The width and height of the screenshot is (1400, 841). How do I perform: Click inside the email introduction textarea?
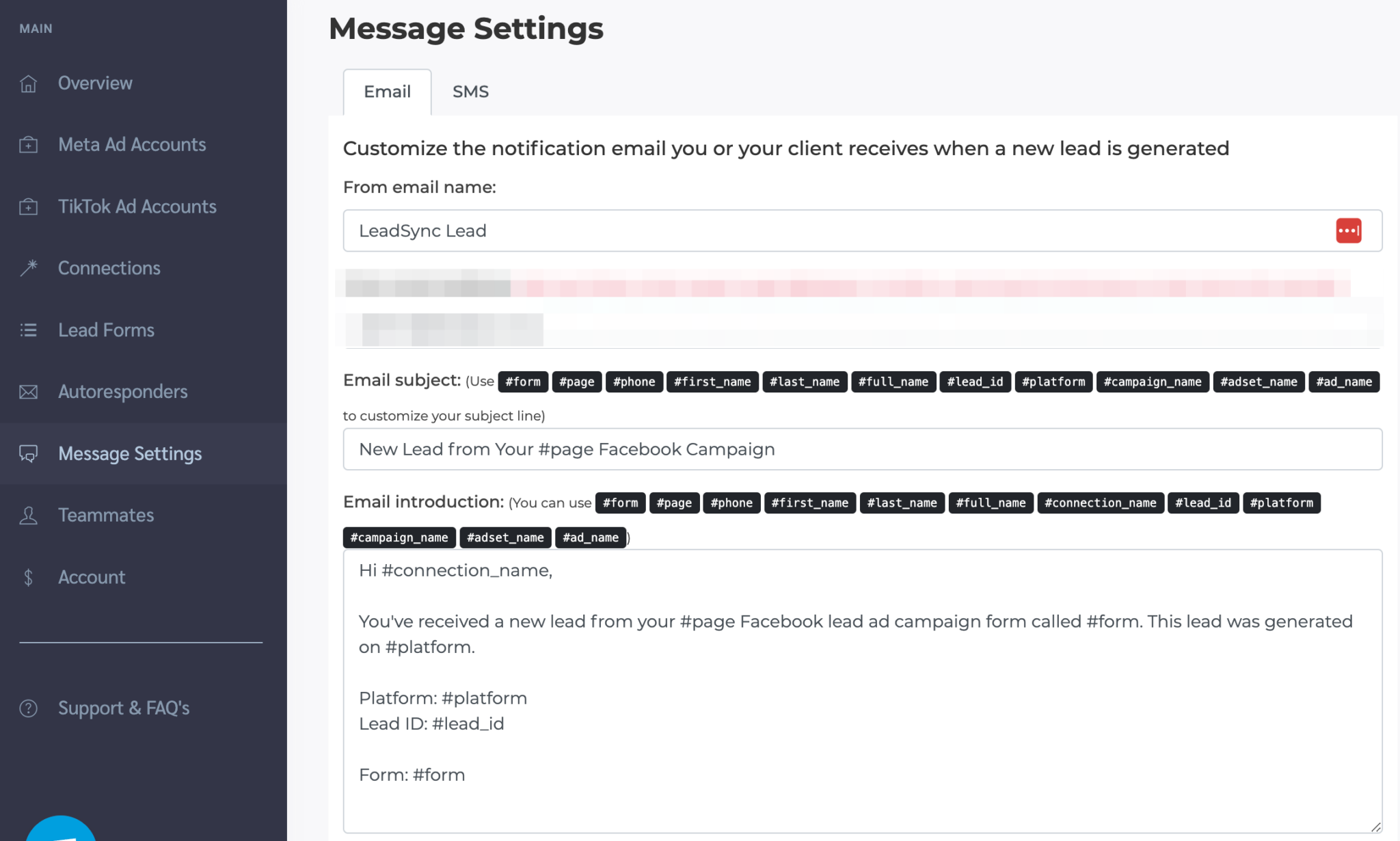(854, 684)
